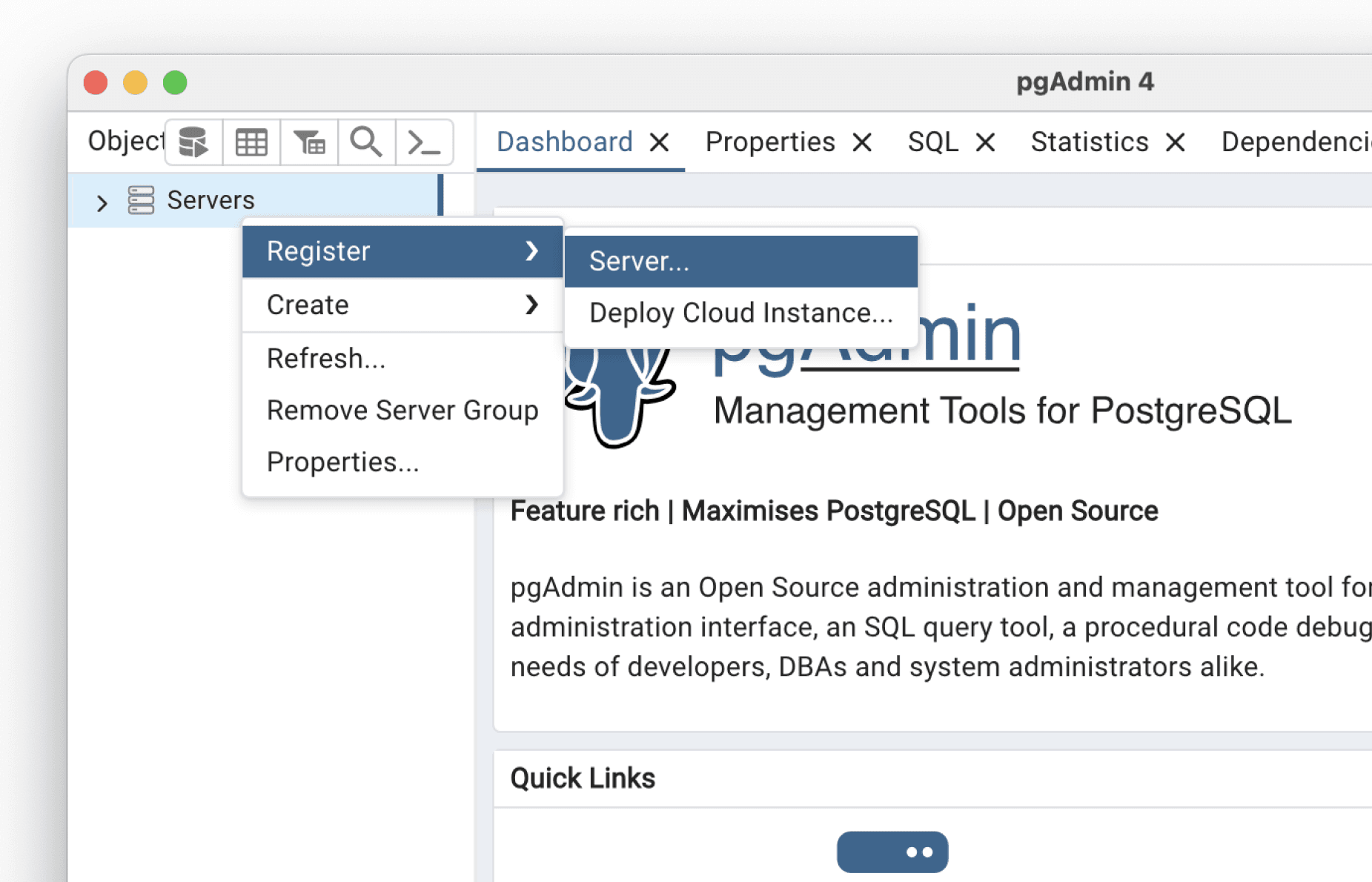The image size is (1372, 882).
Task: Open the Query Tool from the toolbar
Action: 193,142
